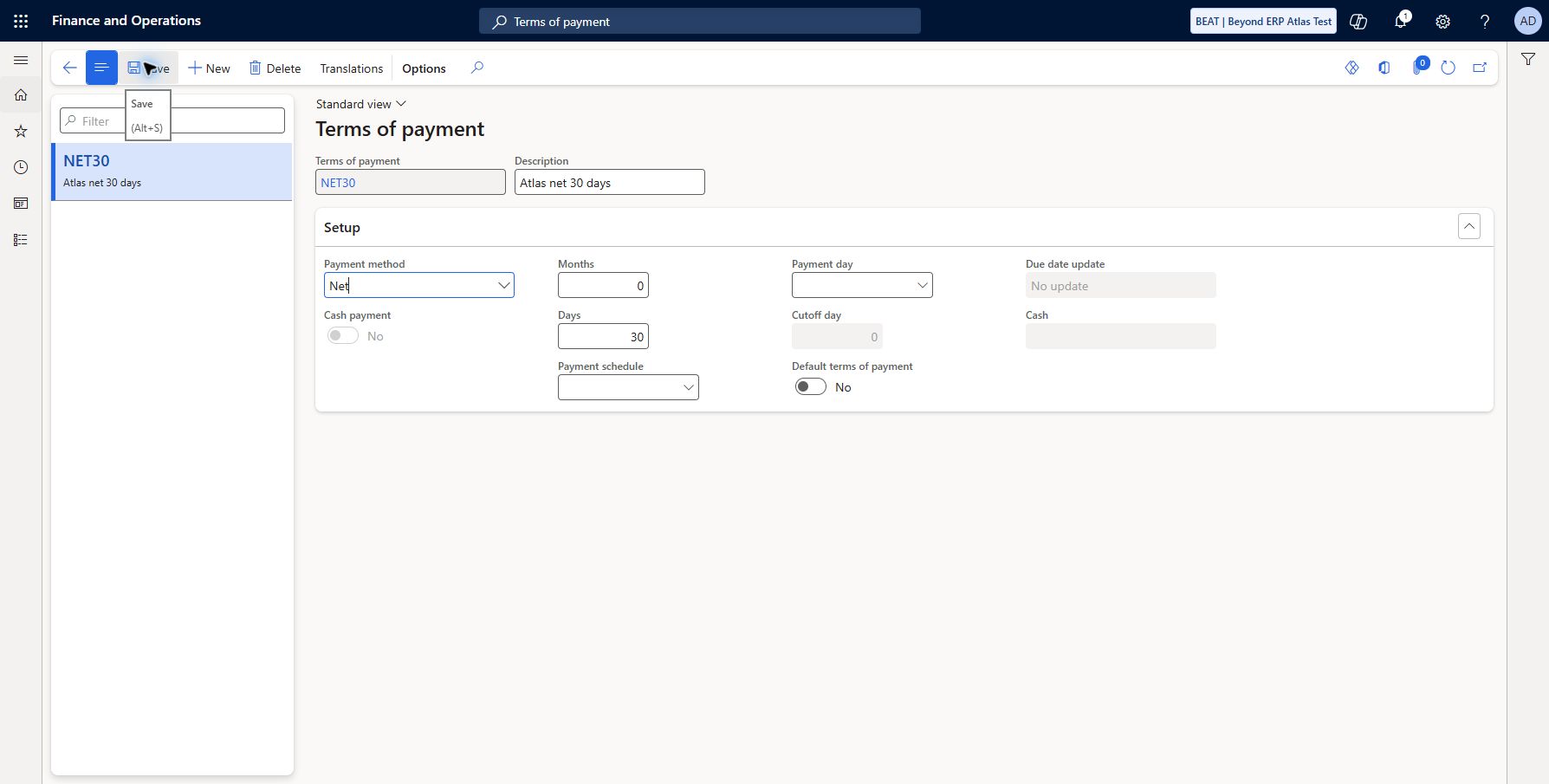Open Settings gear in header
This screenshot has width=1549, height=784.
coord(1442,21)
